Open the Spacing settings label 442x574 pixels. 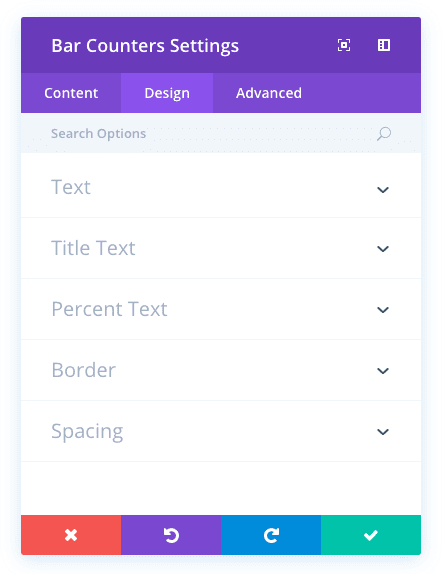[87, 432]
